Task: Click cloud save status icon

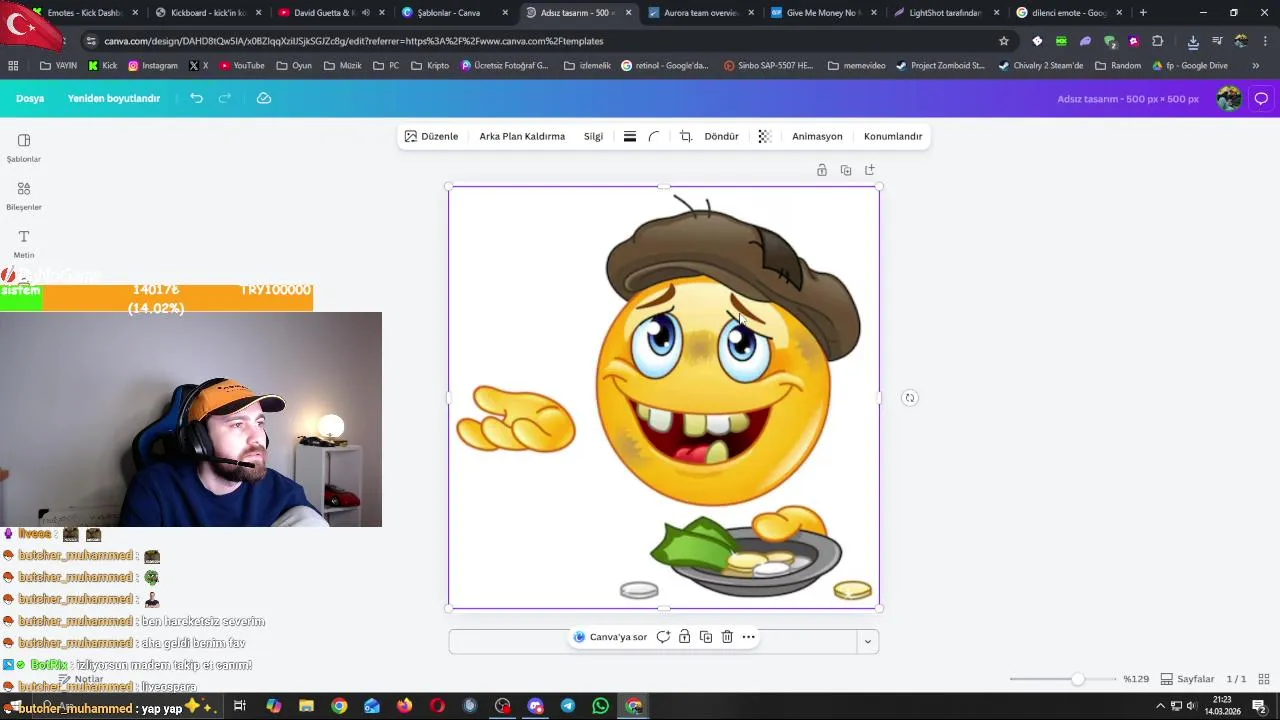Action: click(264, 98)
